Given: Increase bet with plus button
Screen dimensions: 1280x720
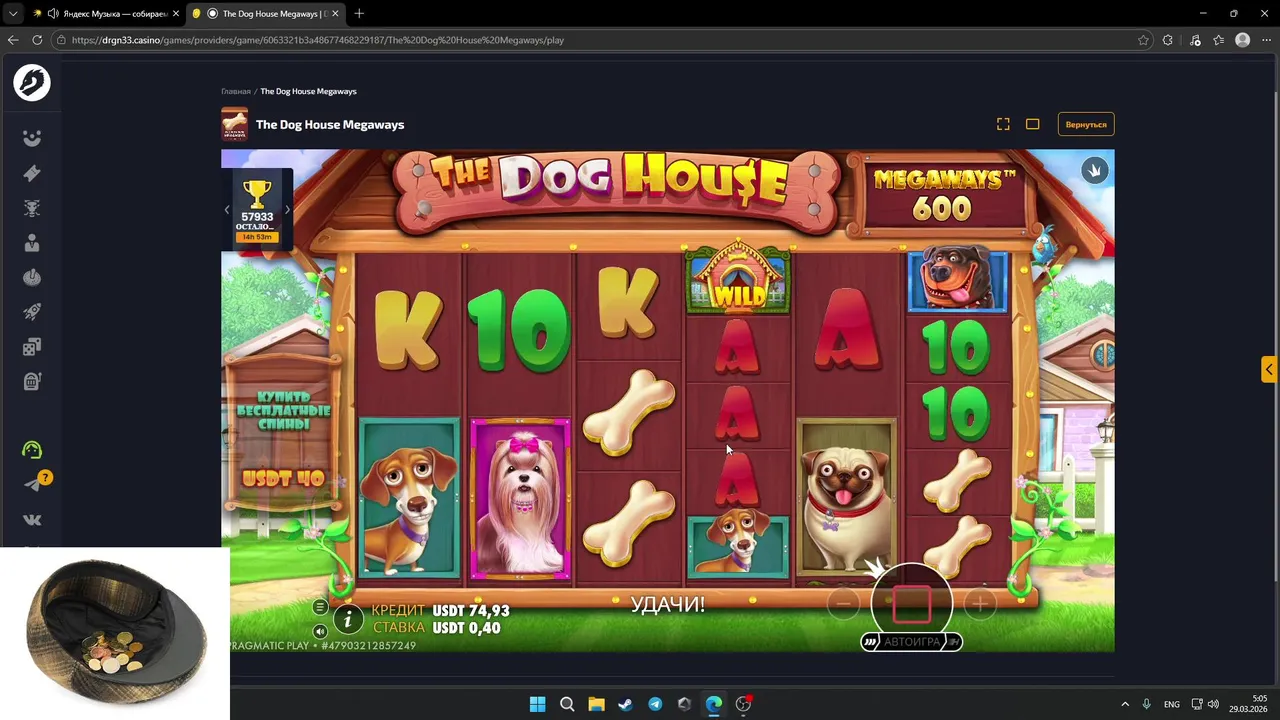Looking at the screenshot, I should [x=979, y=604].
